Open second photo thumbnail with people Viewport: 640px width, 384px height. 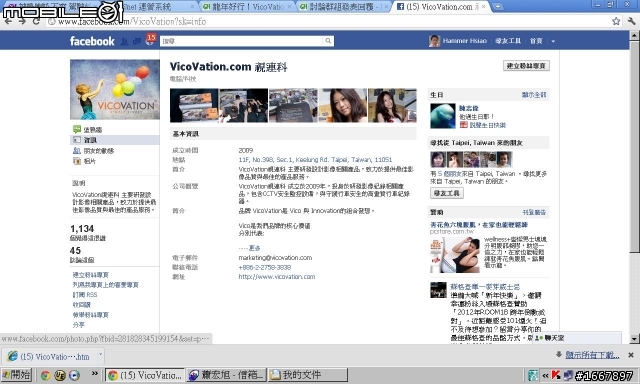pos(244,105)
